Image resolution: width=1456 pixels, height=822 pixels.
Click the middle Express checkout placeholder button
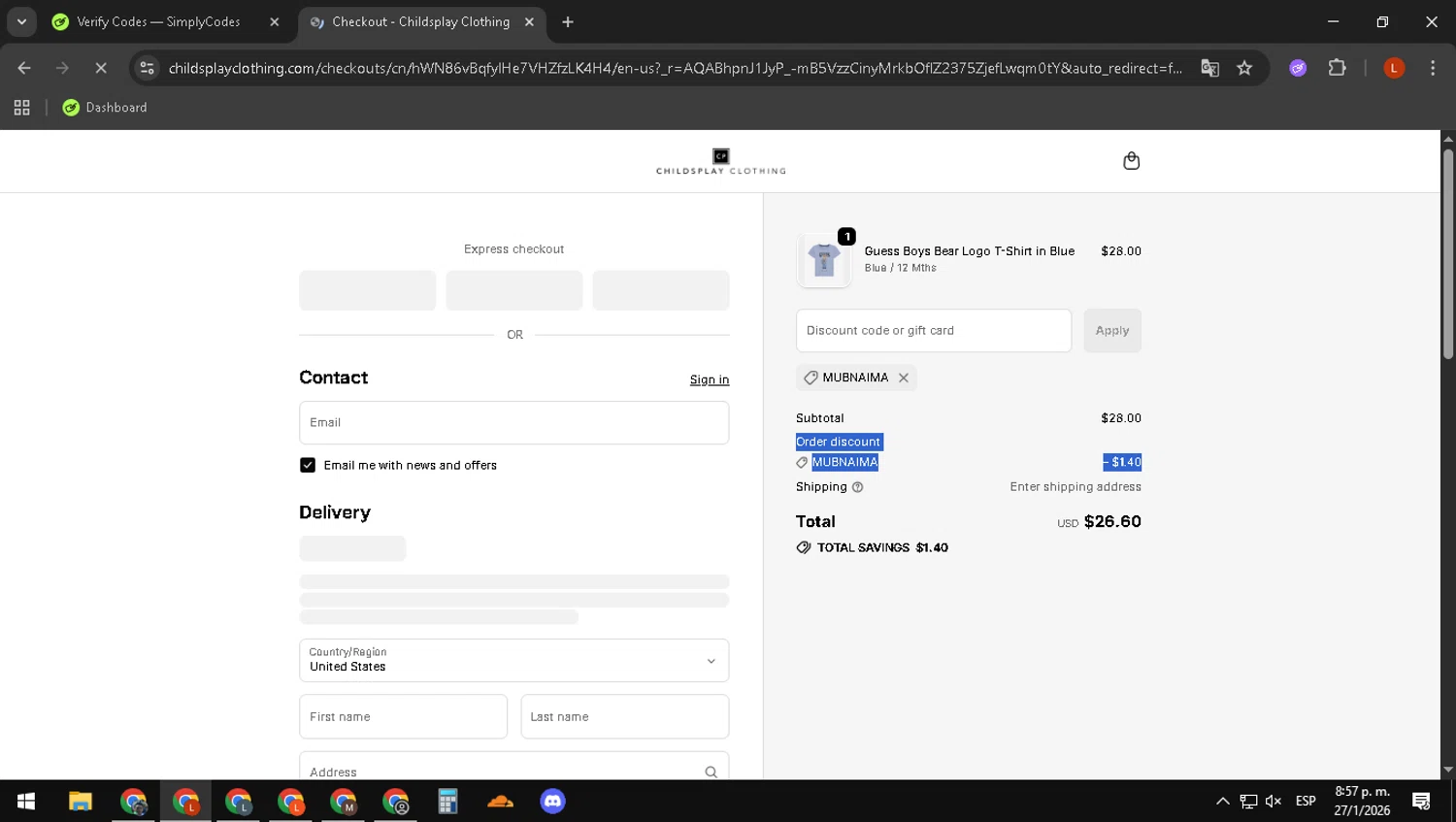(x=513, y=291)
